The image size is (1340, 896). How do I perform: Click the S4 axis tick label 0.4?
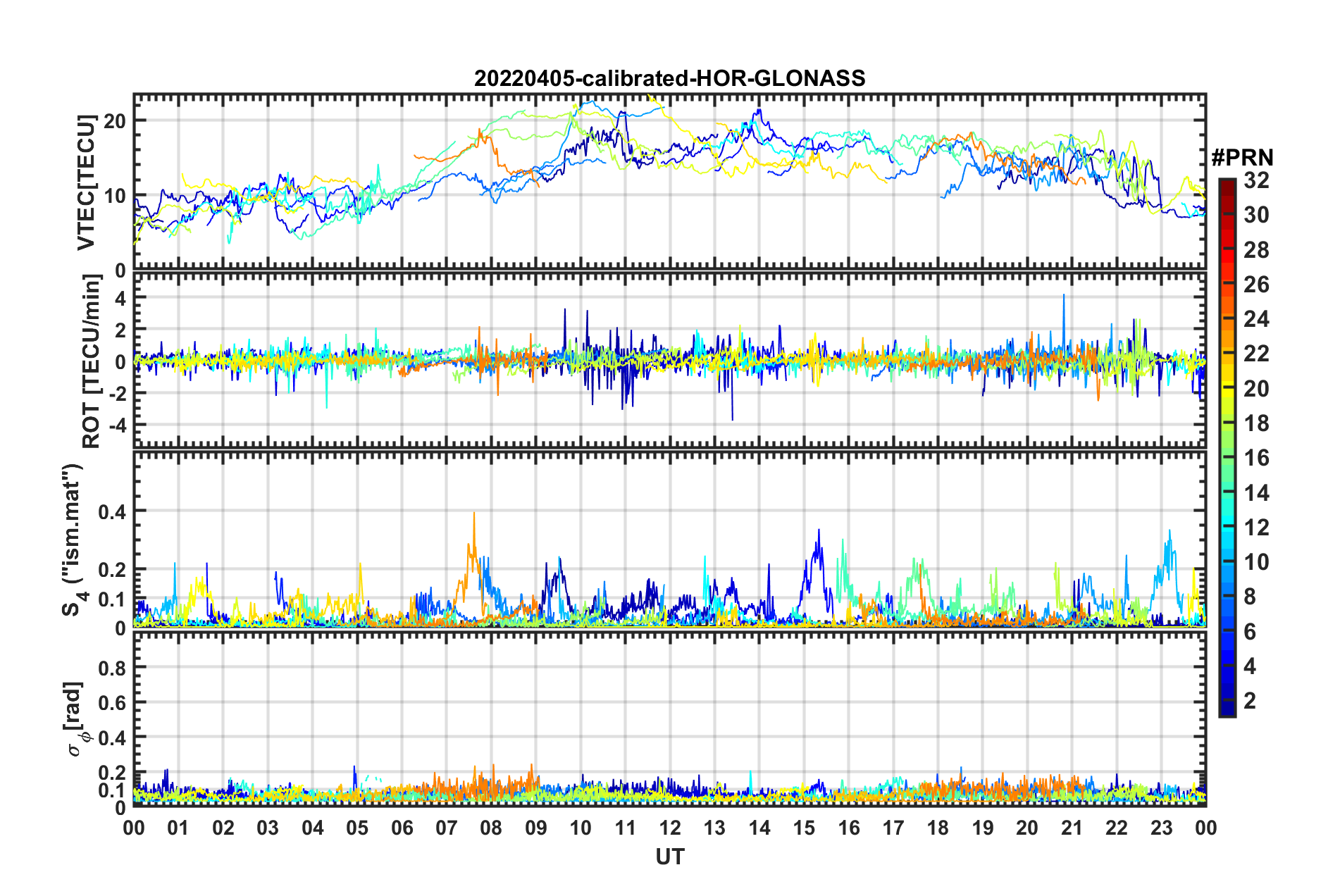tap(113, 512)
